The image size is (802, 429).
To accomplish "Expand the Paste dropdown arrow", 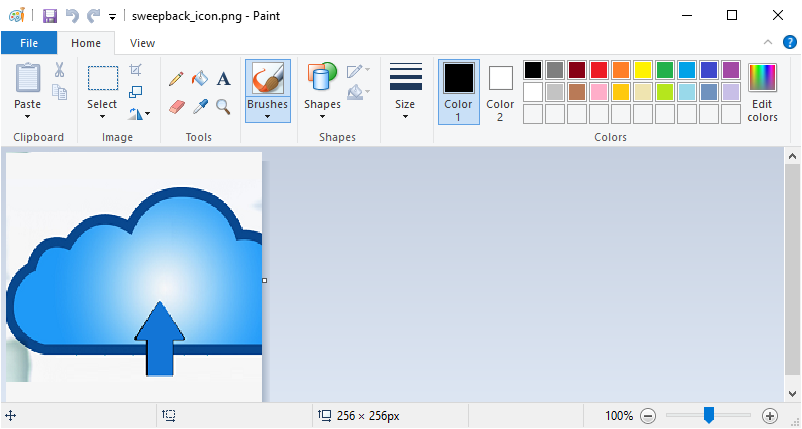I will tap(28, 116).
